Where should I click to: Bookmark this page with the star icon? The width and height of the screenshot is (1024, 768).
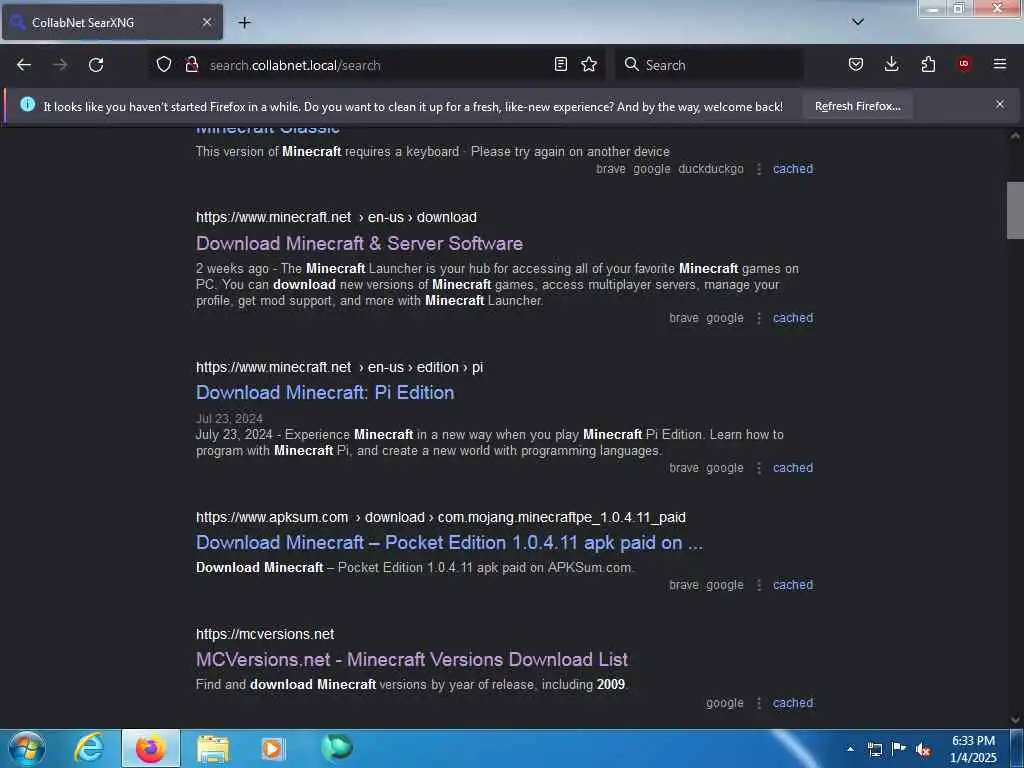point(589,64)
